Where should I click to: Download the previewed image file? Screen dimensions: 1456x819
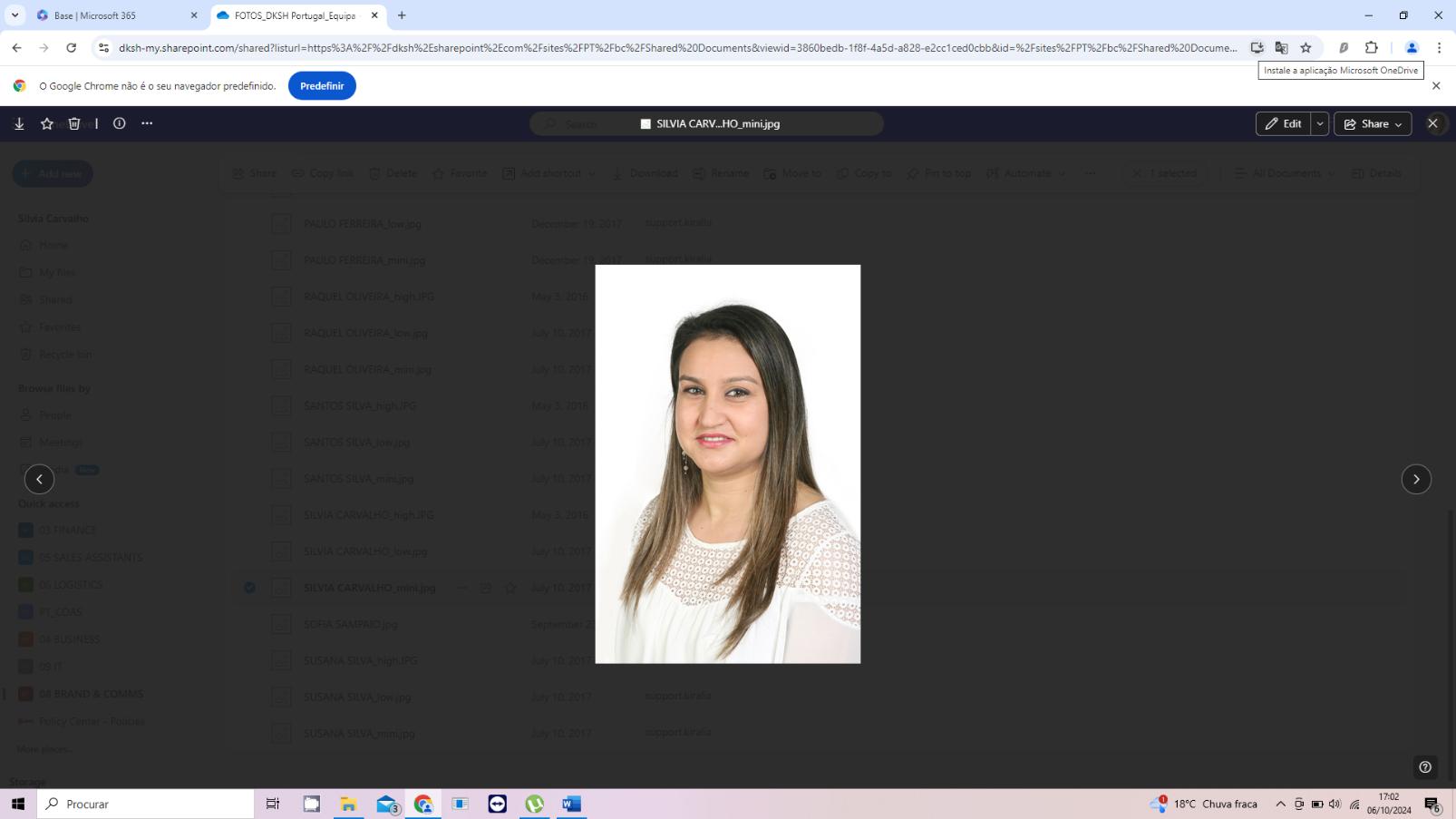pyautogui.click(x=19, y=123)
